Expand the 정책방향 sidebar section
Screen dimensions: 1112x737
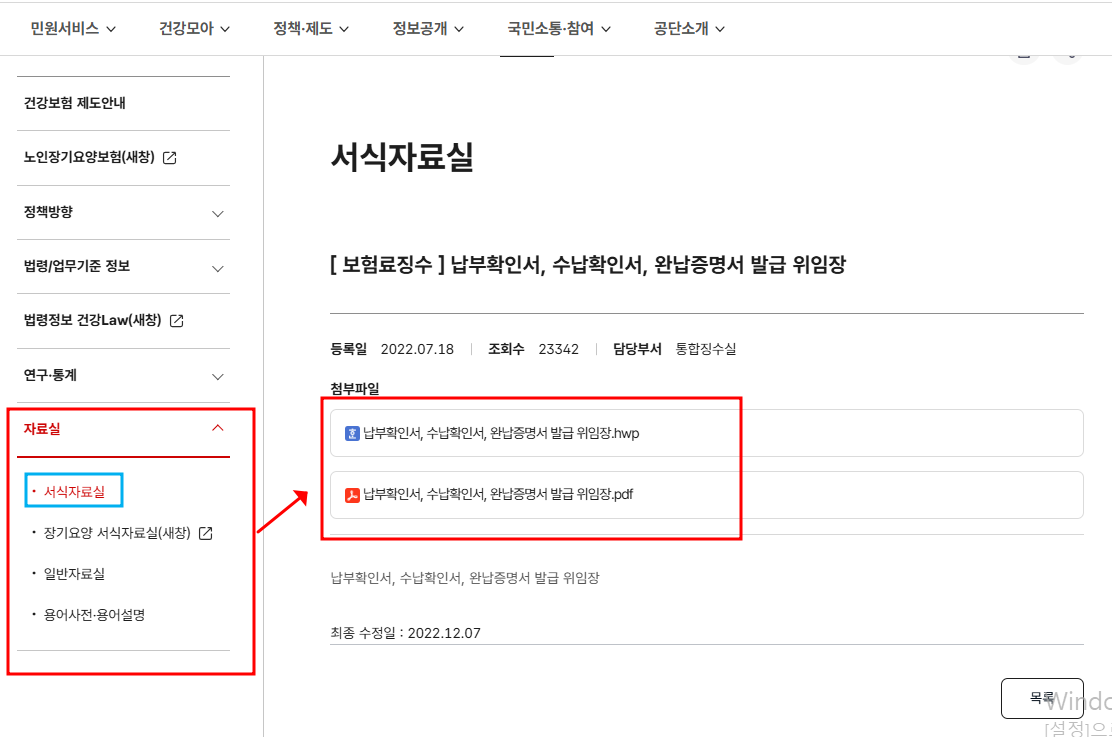coord(218,212)
